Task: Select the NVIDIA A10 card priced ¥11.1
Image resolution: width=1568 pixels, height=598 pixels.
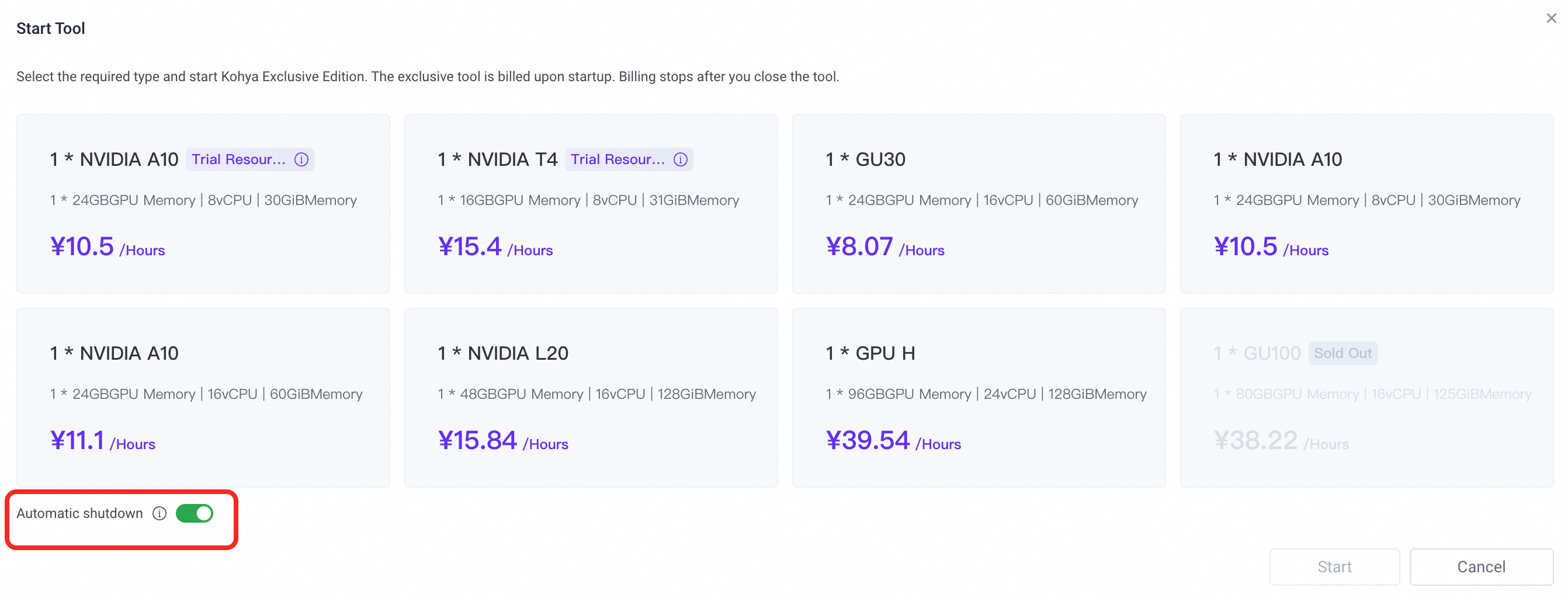Action: click(x=203, y=397)
